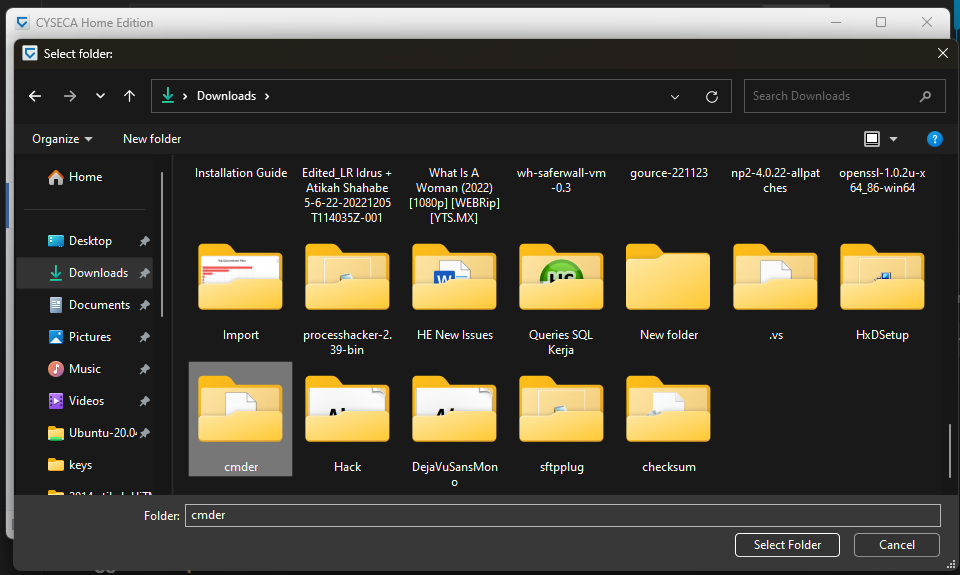
Task: Click the Folder name text field
Action: (562, 515)
